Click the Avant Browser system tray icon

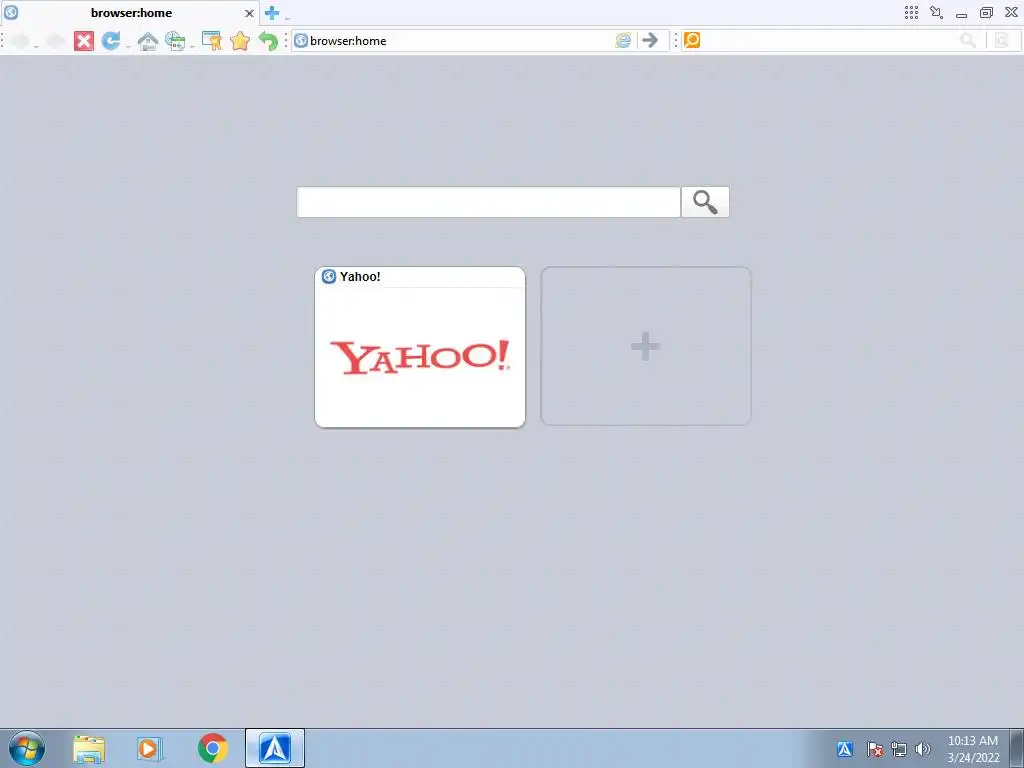(x=844, y=749)
